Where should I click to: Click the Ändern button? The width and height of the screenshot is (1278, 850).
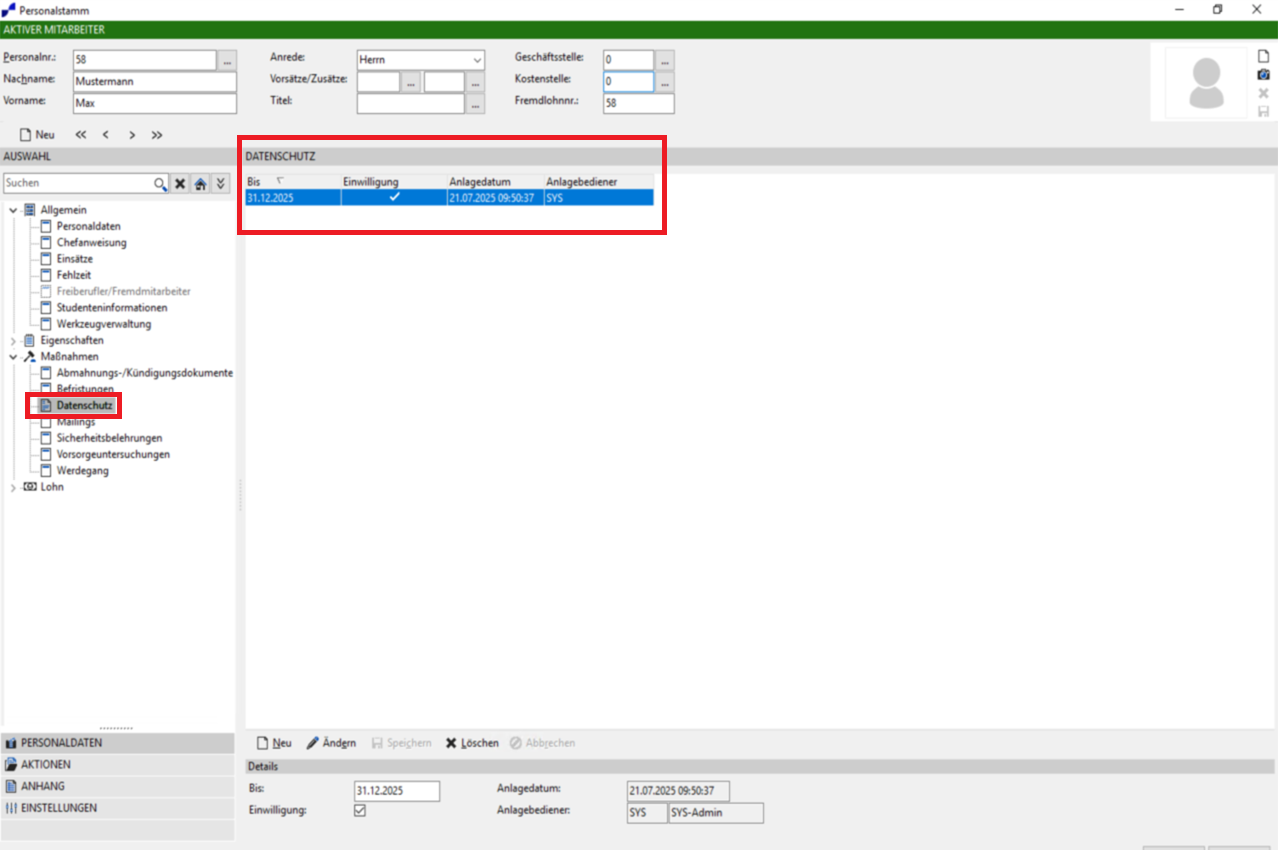[x=331, y=743]
